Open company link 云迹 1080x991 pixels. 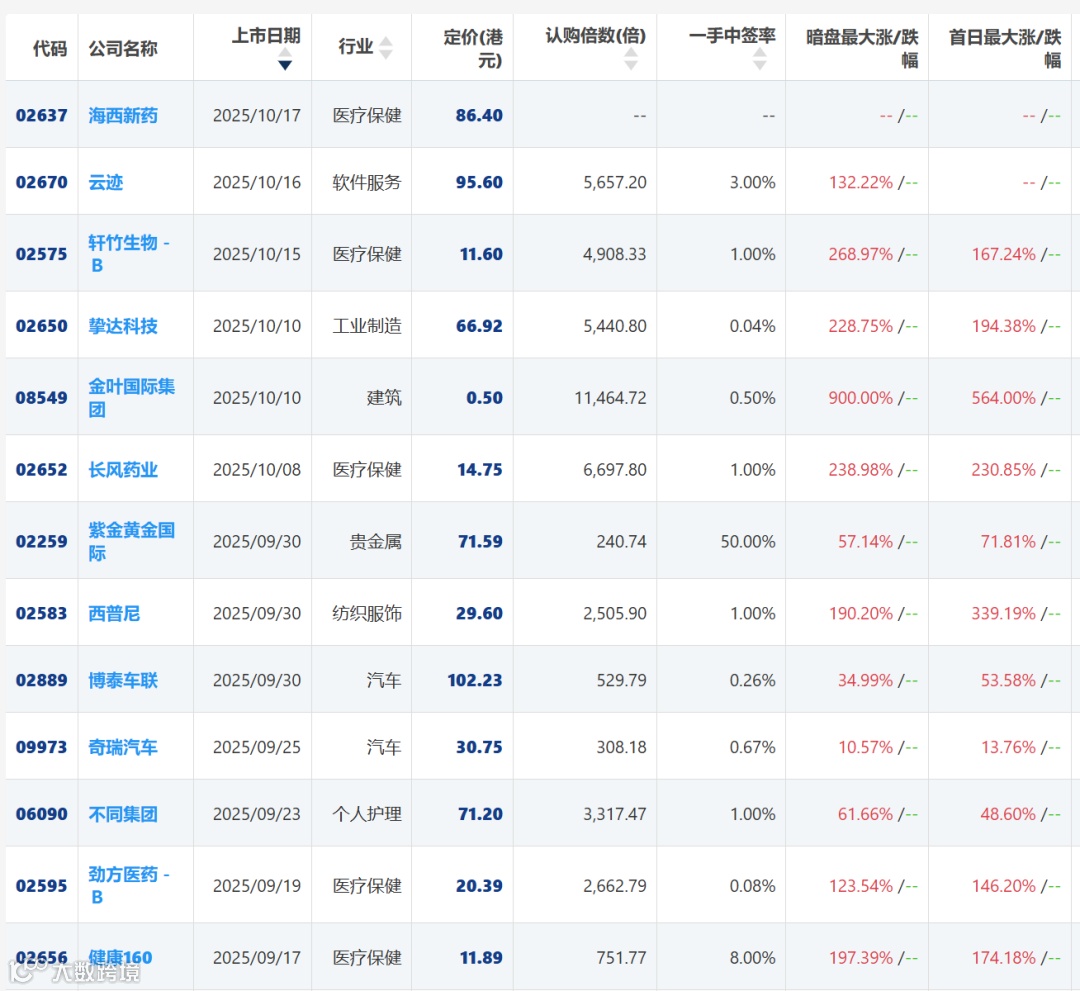105,182
